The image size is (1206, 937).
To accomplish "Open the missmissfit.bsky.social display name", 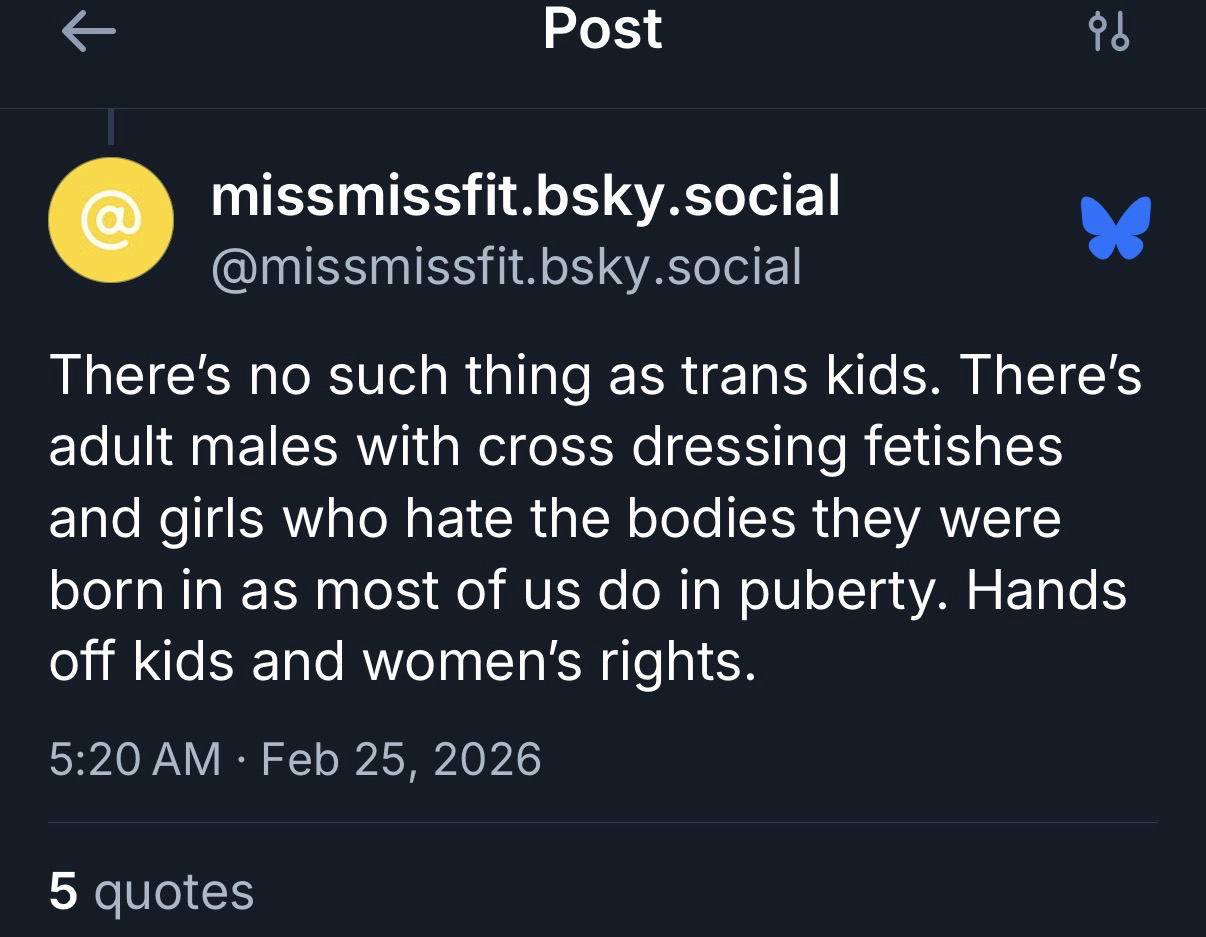I will [x=525, y=196].
